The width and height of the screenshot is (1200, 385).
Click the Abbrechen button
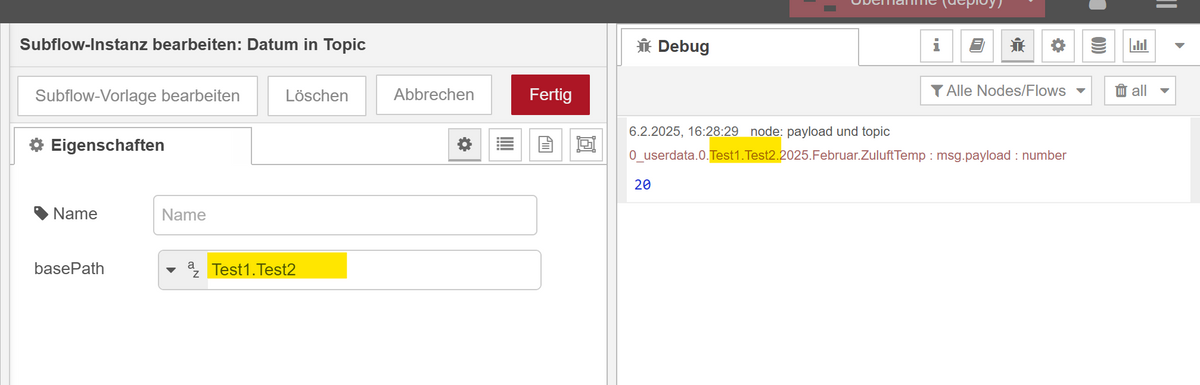tap(434, 95)
